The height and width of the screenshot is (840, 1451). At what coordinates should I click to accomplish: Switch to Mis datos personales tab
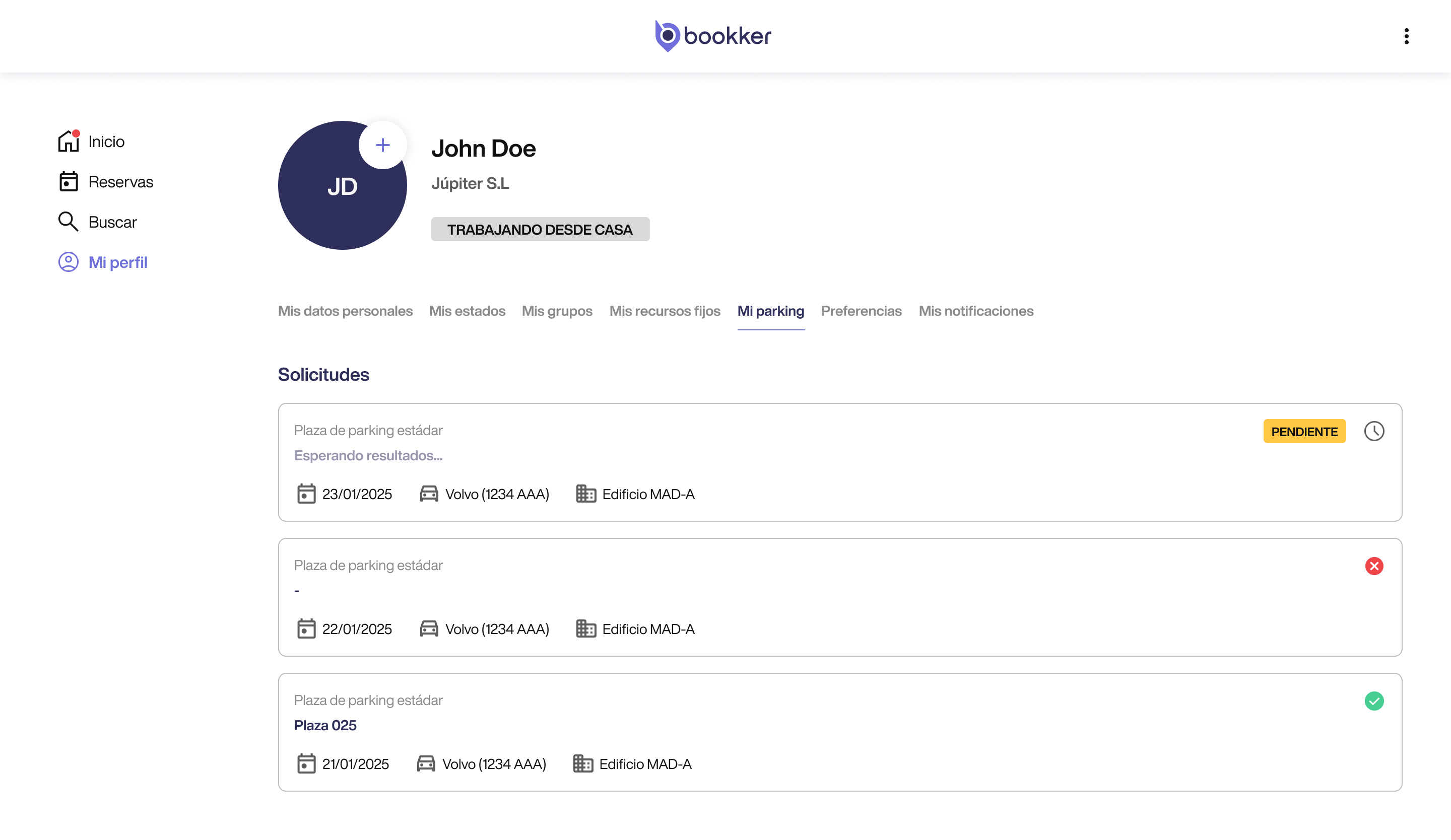tap(345, 311)
